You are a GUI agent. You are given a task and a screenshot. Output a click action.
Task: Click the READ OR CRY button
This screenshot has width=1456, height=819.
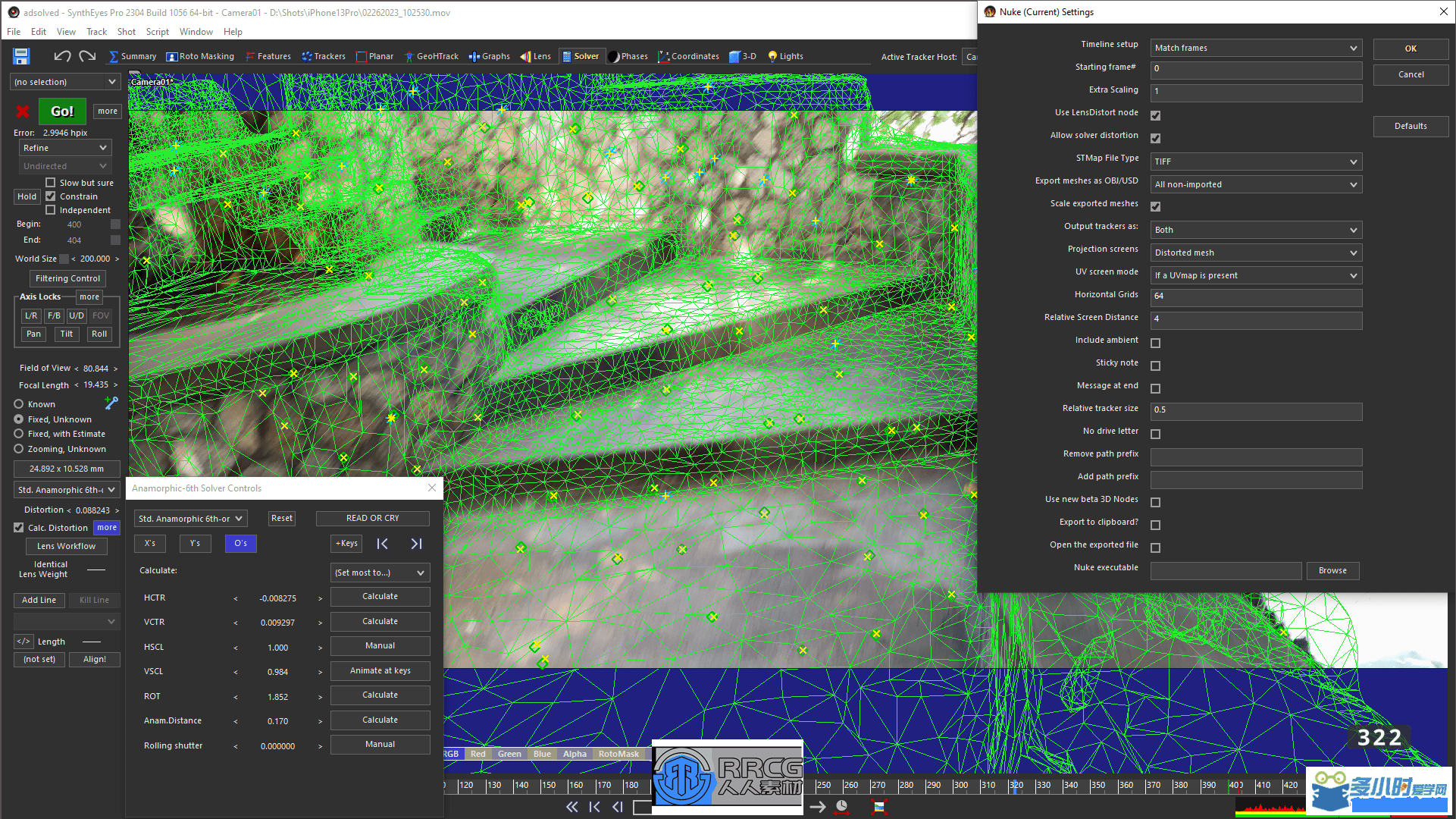point(372,518)
